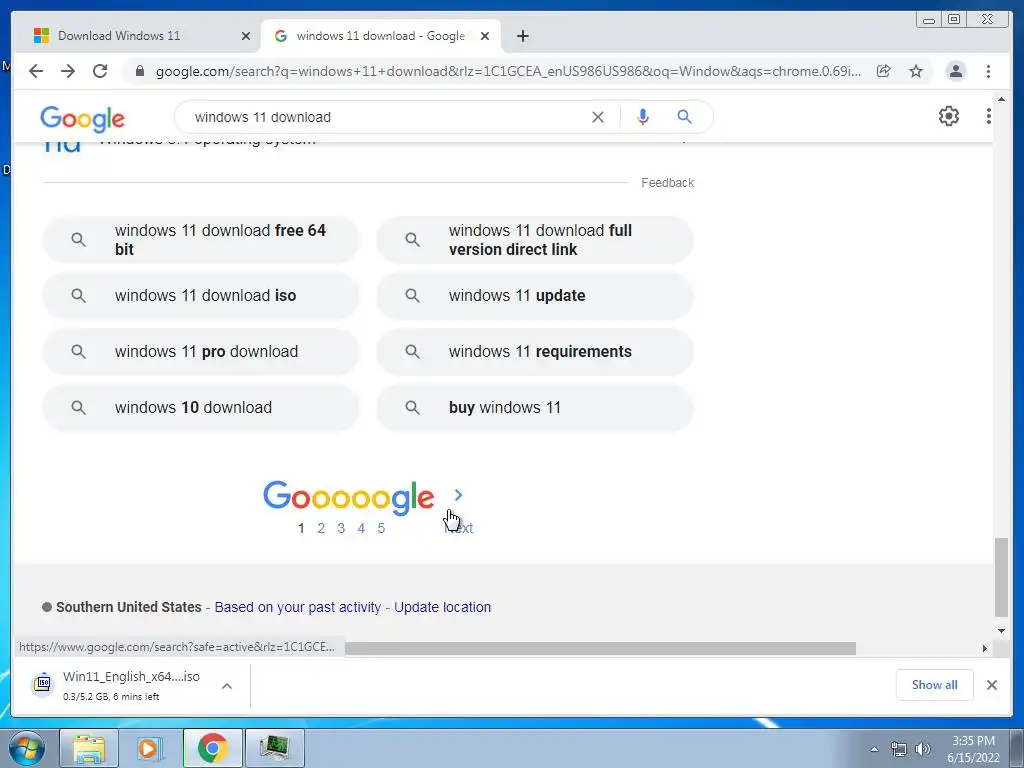Viewport: 1024px width, 768px height.
Task: Open the windows 10 download suggestion
Action: point(200,408)
